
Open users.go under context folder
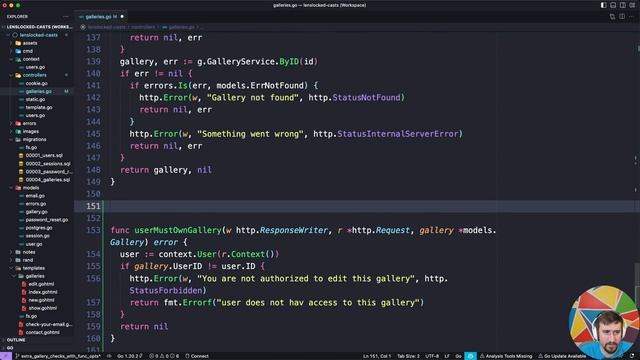(x=35, y=67)
